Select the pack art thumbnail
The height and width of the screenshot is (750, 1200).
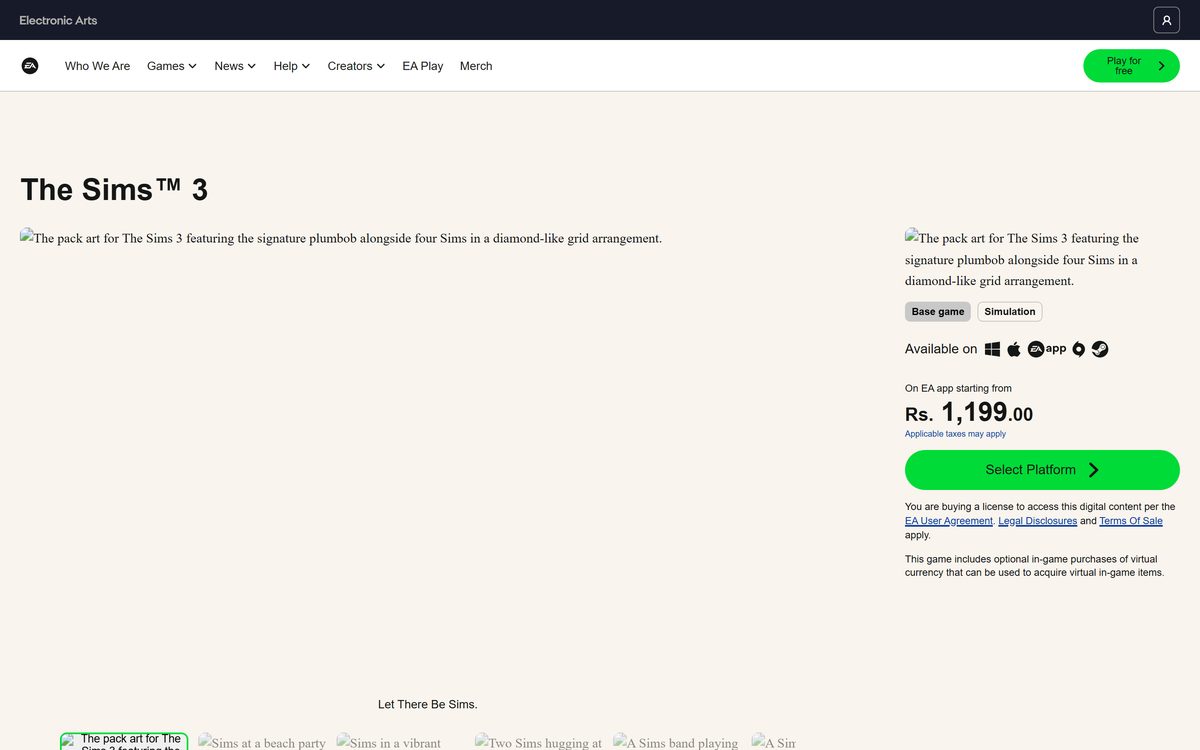(x=124, y=742)
